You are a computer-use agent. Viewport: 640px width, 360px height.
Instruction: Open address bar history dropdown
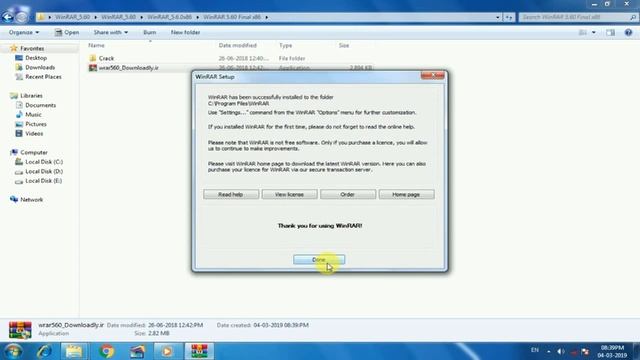(x=498, y=17)
